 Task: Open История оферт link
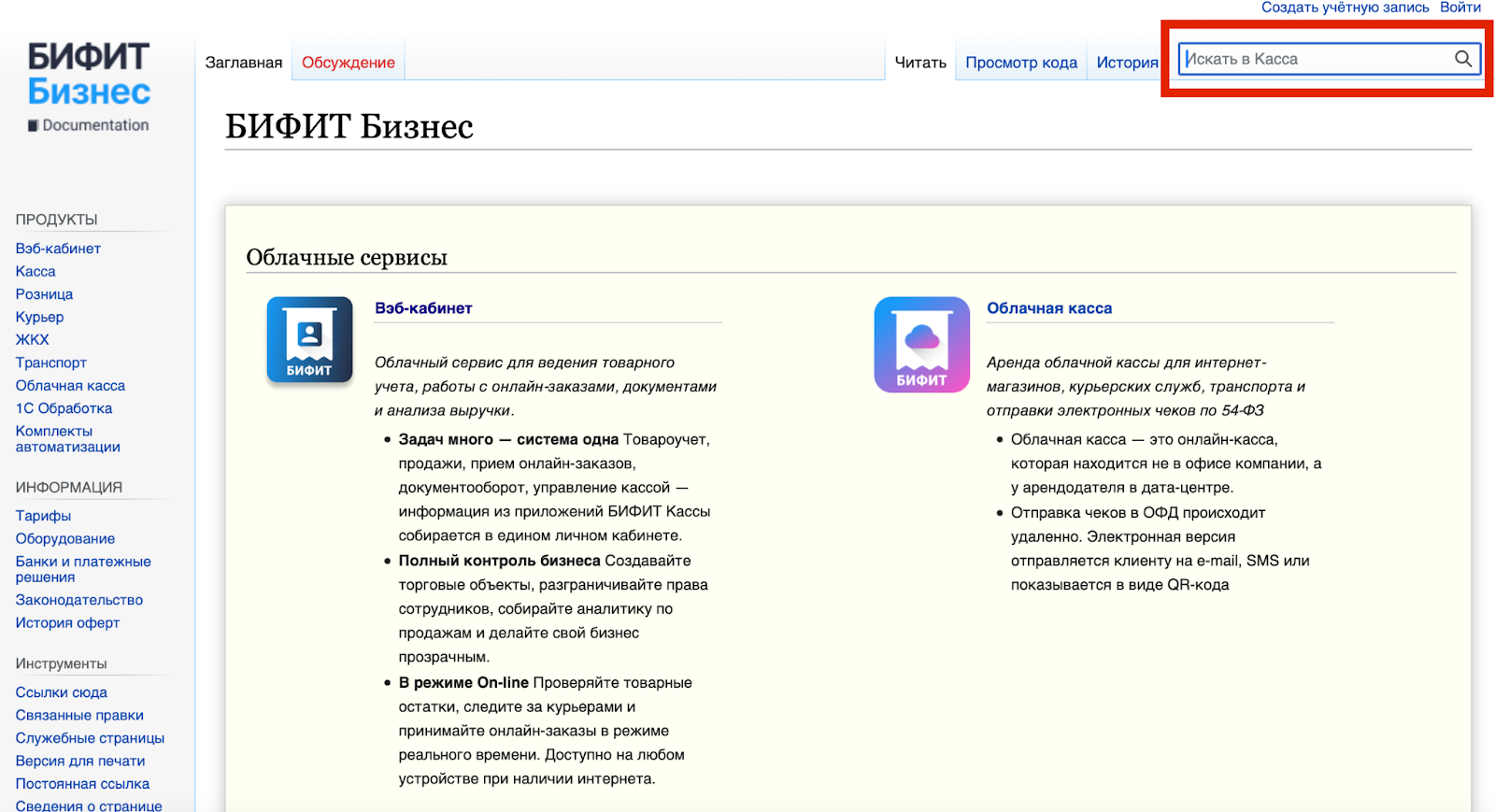(x=67, y=623)
